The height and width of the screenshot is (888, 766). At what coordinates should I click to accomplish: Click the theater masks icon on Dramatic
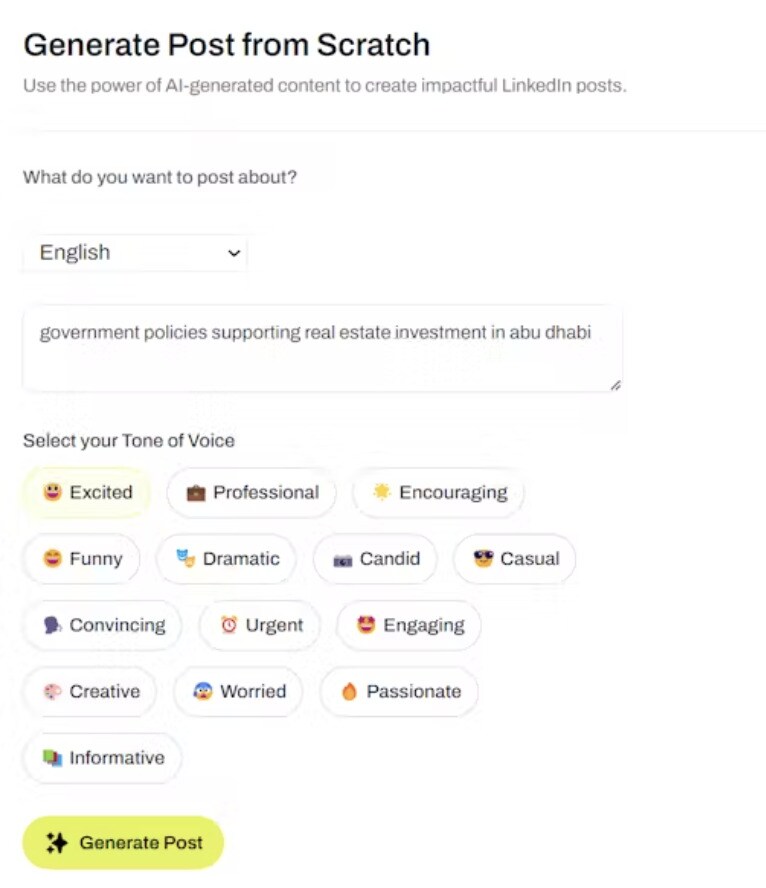[x=185, y=559]
